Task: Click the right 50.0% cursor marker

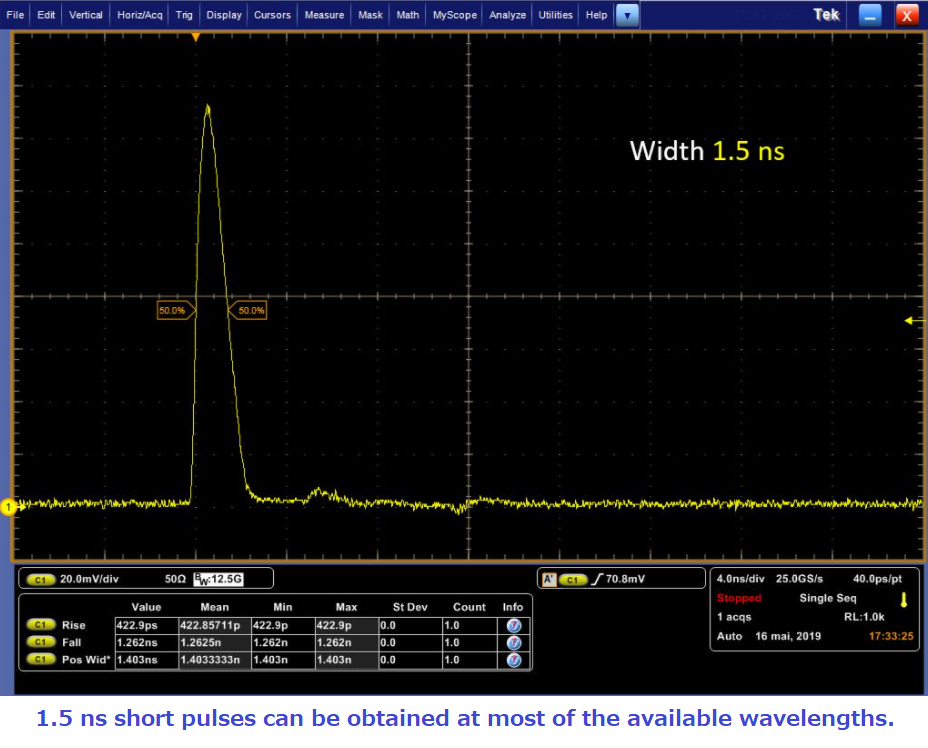Action: click(250, 311)
